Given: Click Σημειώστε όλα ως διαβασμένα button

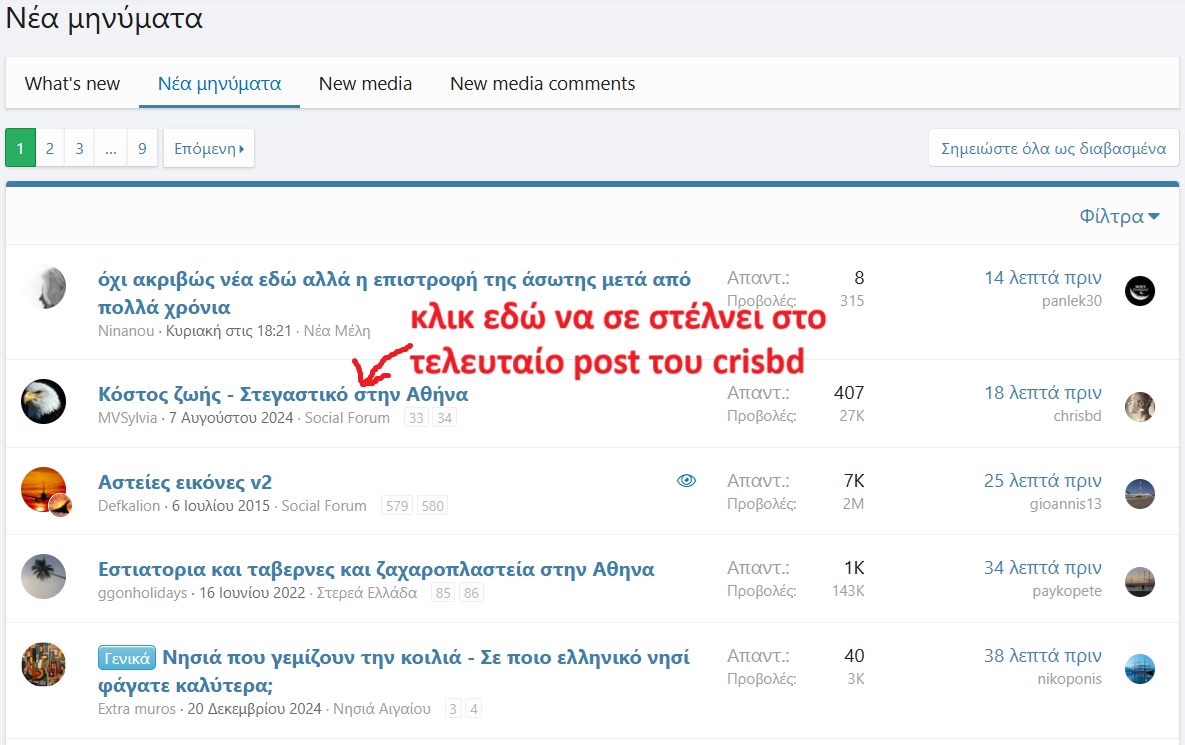Looking at the screenshot, I should (x=1053, y=149).
